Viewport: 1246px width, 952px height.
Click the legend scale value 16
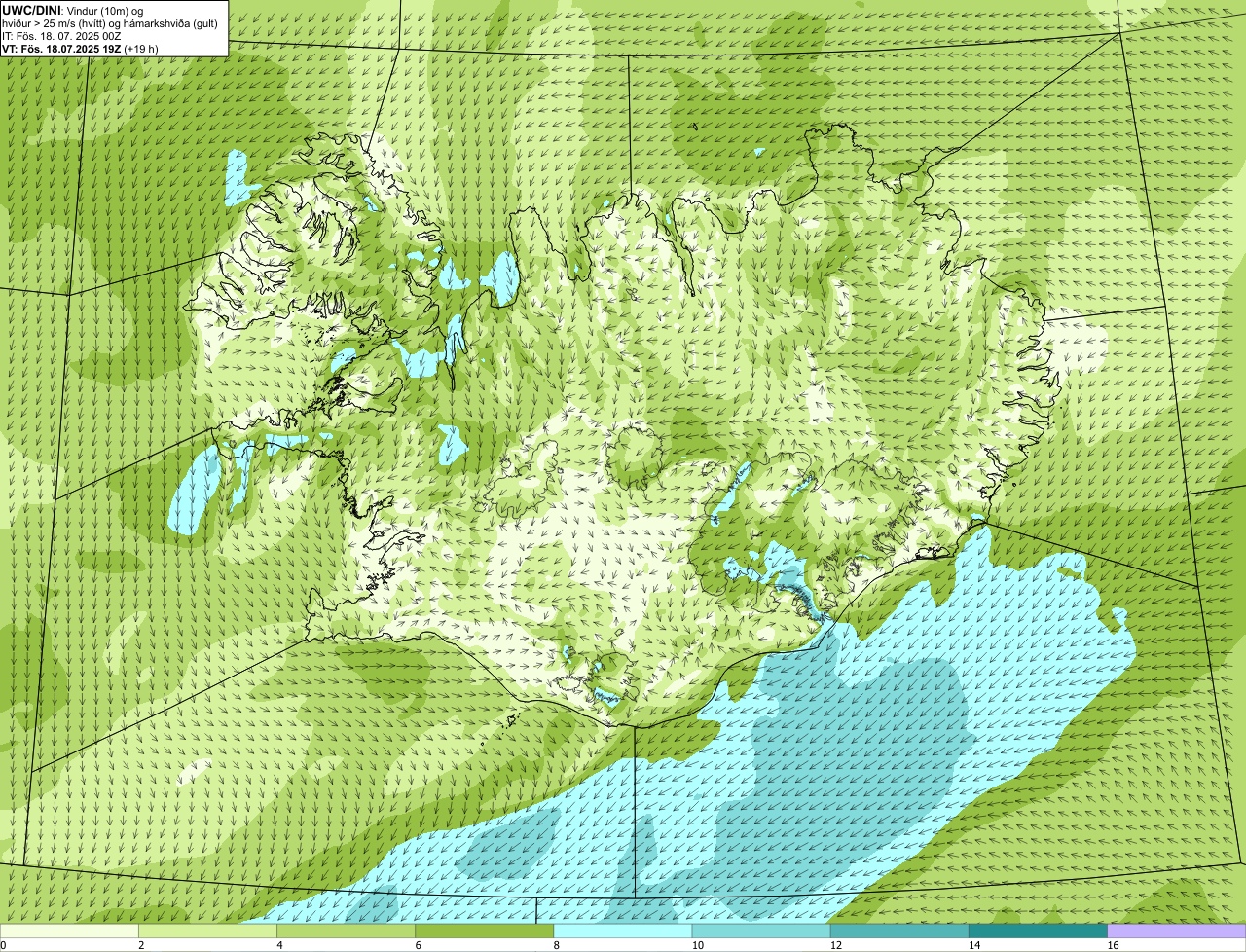(x=1113, y=945)
